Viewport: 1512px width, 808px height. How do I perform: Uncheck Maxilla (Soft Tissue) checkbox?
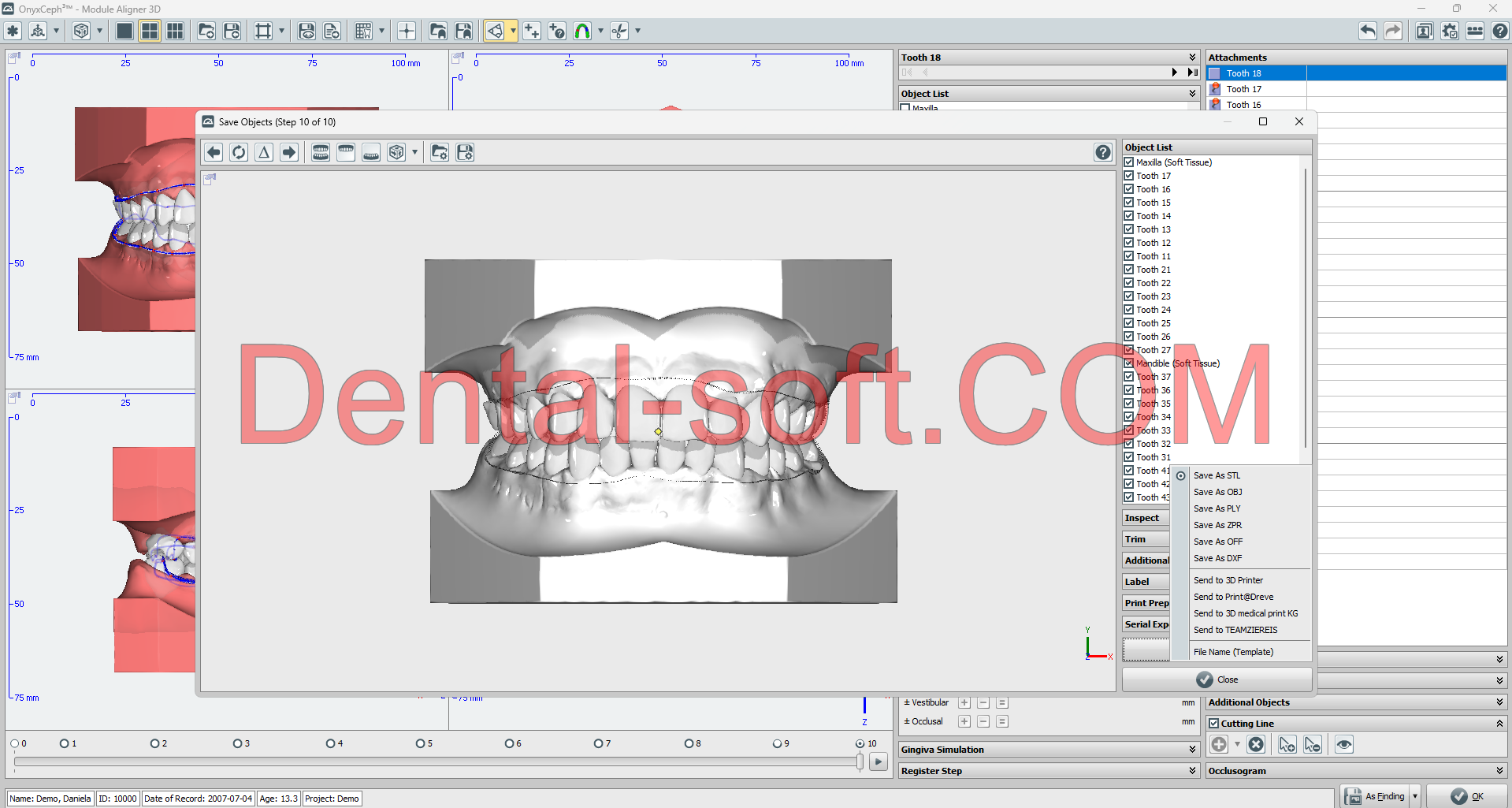tap(1129, 162)
